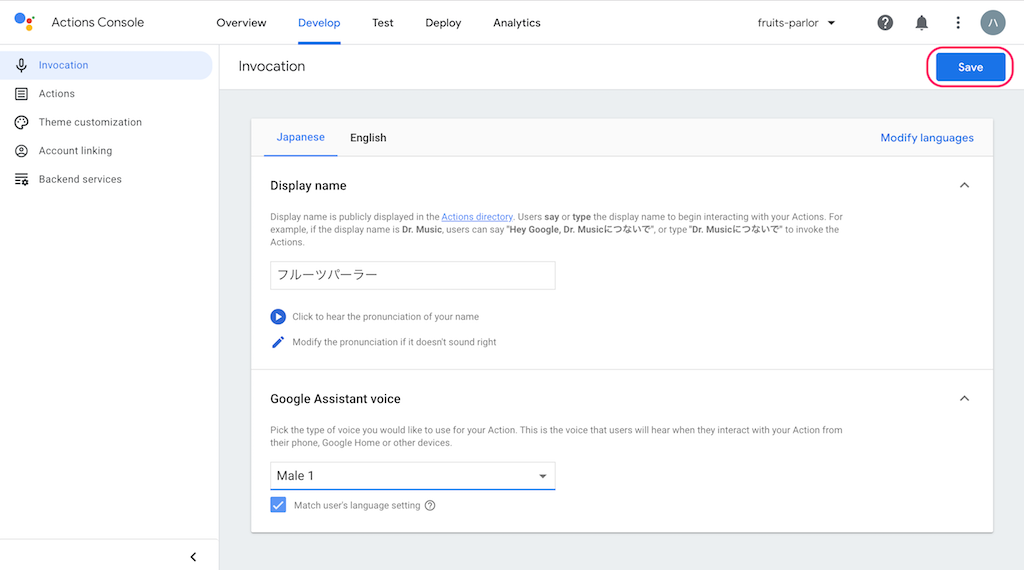Select Invocation in the sidebar

pos(106,65)
